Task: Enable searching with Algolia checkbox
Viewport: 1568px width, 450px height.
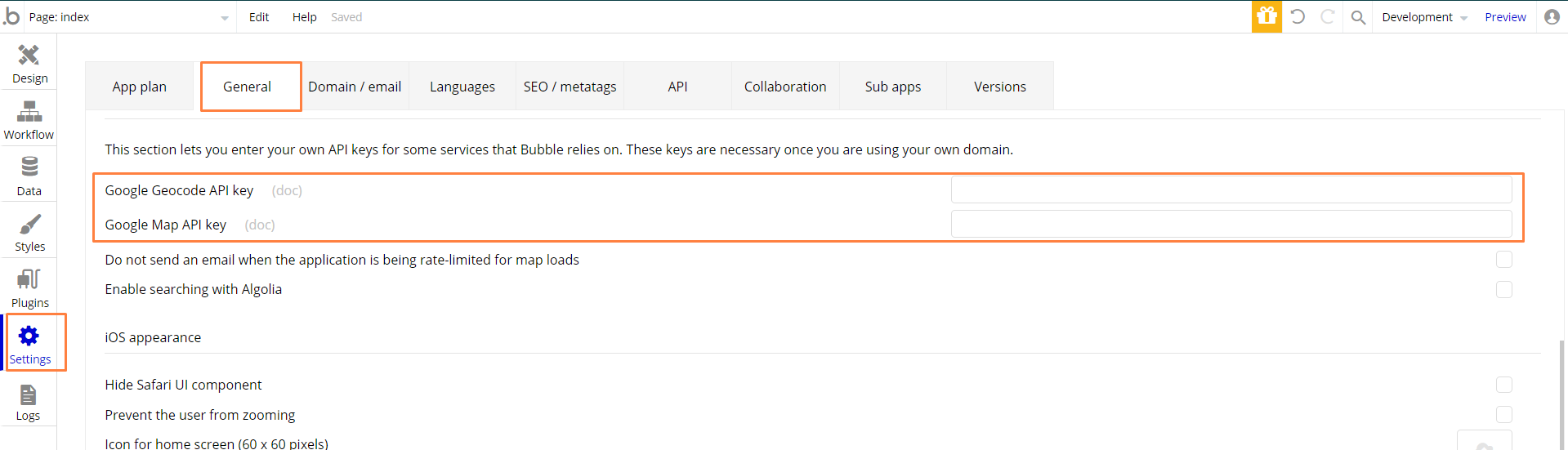Action: (1503, 290)
